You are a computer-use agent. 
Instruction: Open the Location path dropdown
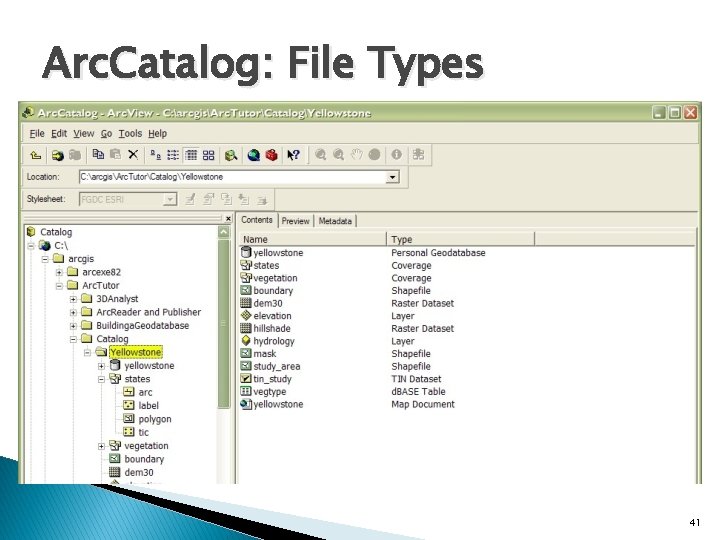pyautogui.click(x=392, y=177)
